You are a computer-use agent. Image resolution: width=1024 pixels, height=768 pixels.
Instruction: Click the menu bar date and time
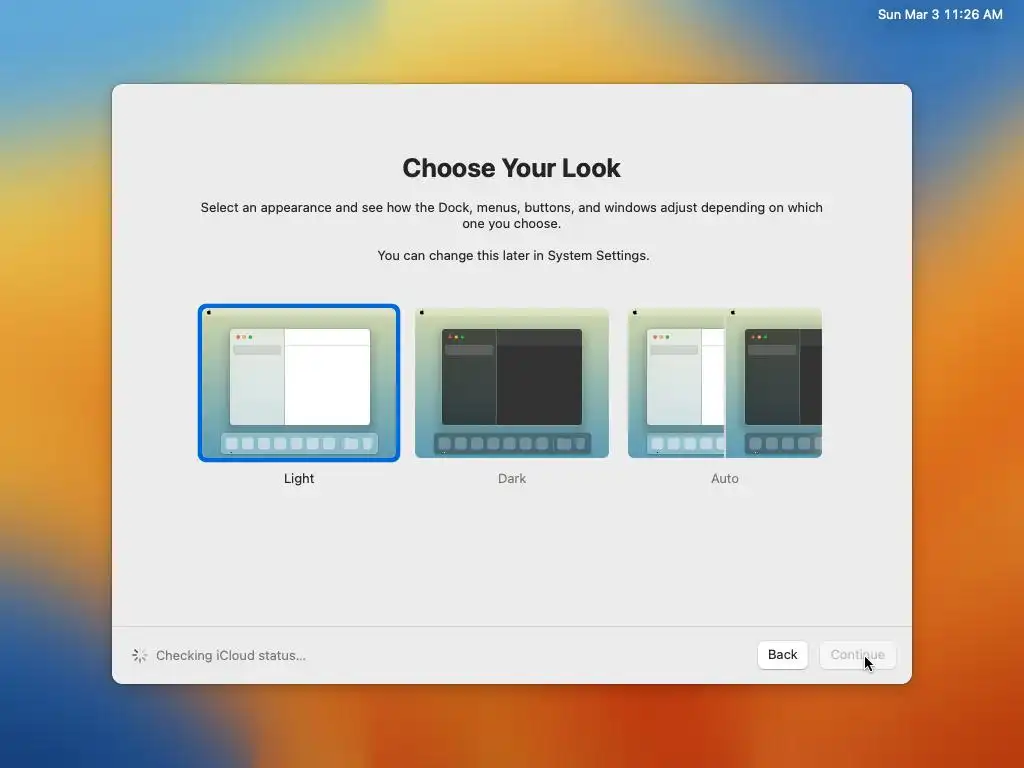(x=940, y=14)
